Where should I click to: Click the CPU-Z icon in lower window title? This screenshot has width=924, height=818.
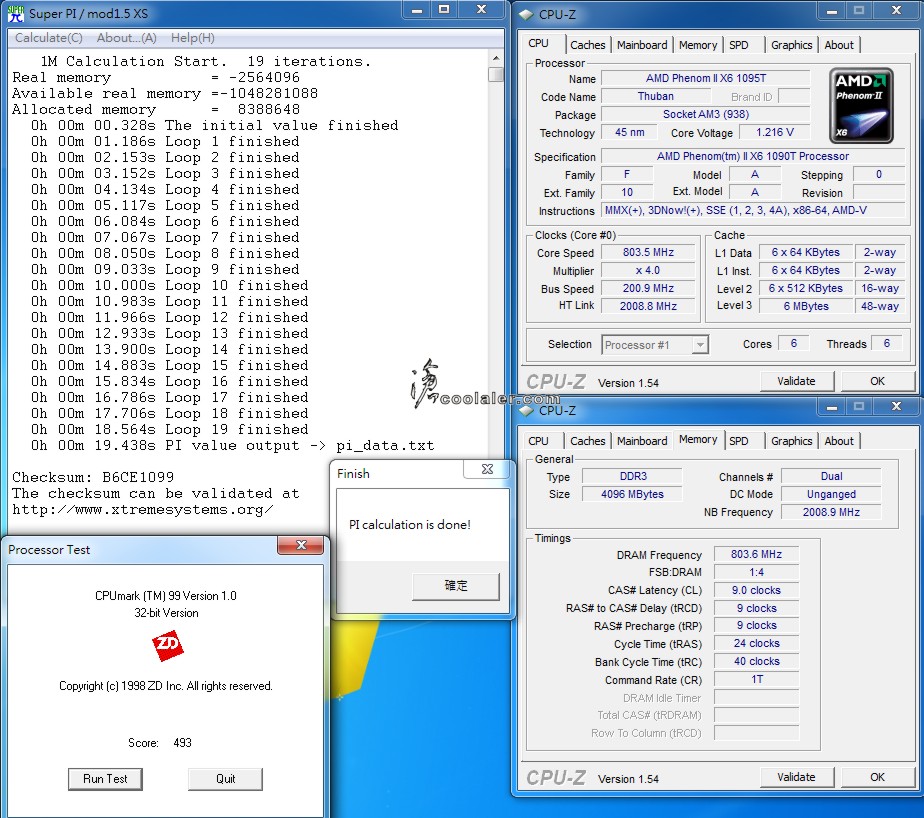coord(526,411)
